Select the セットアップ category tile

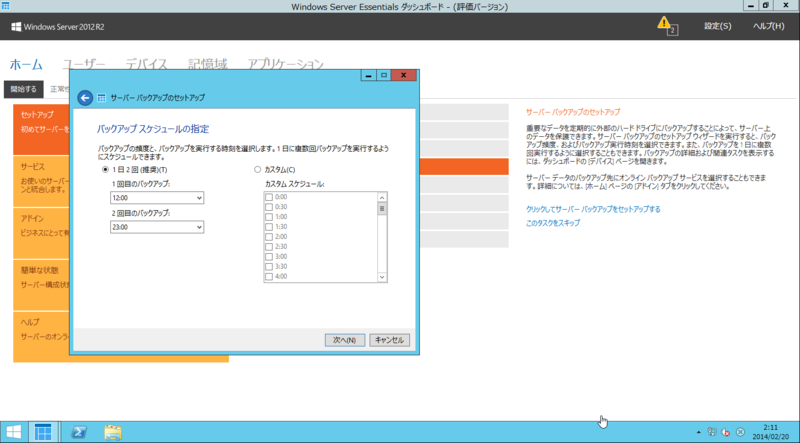[x=41, y=130]
